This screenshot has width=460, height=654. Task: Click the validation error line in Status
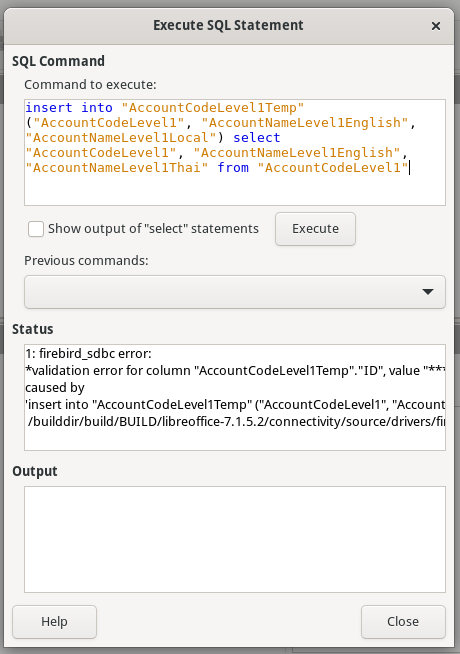click(235, 371)
